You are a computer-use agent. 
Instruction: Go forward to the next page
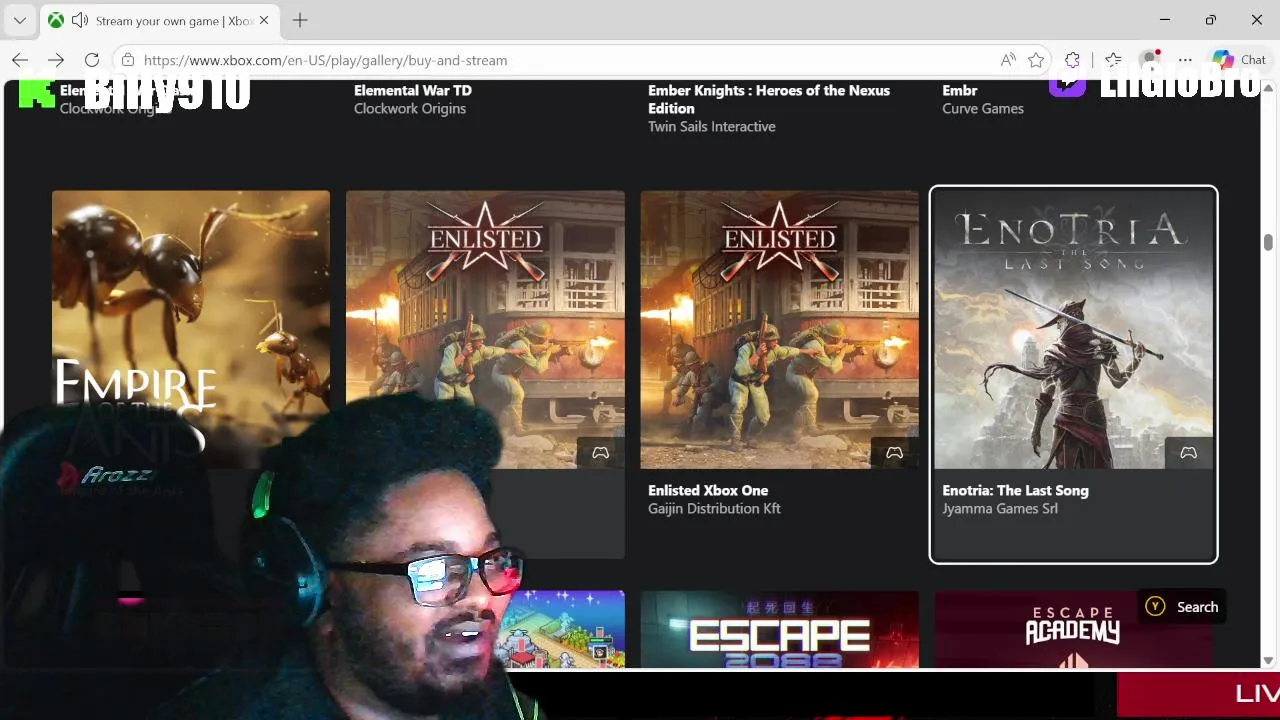(56, 60)
